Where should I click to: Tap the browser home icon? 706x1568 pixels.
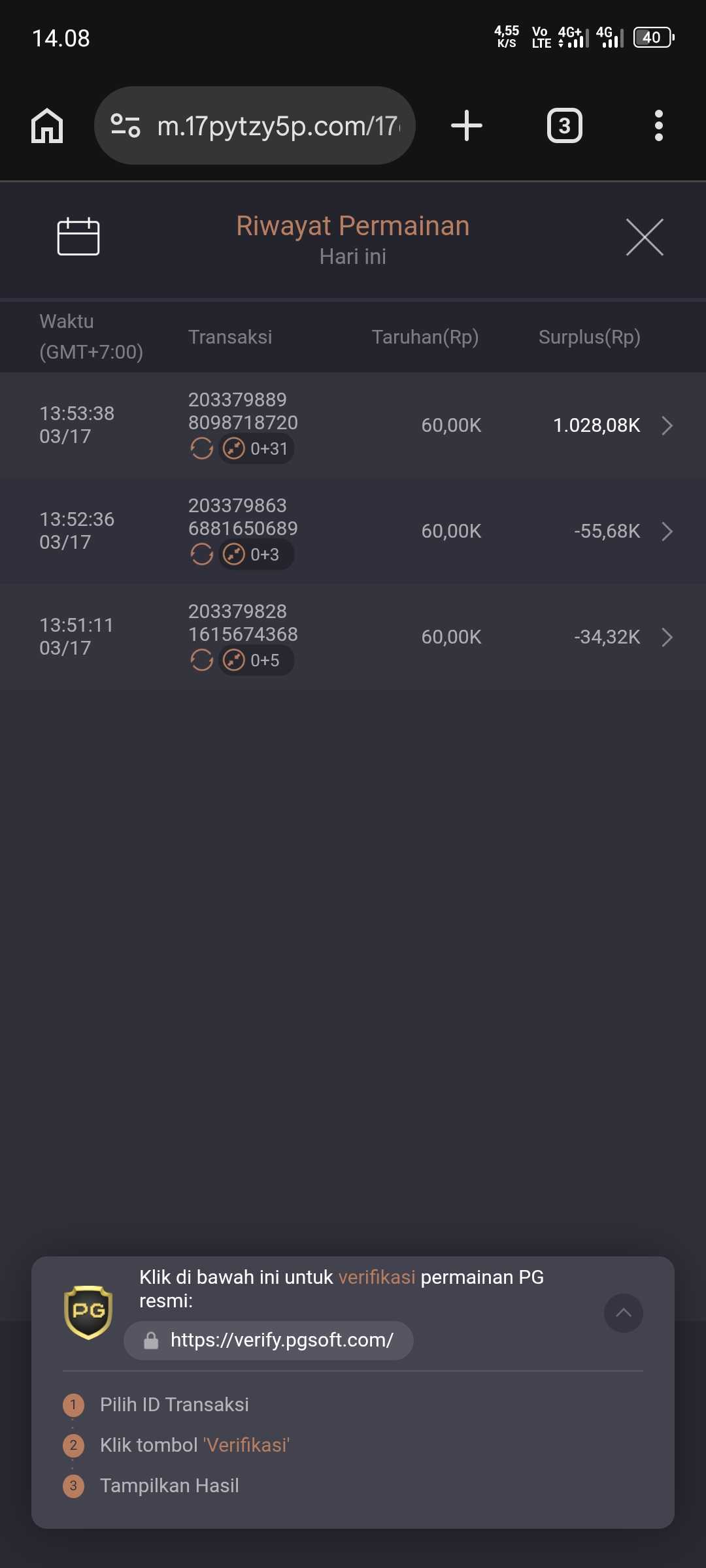coord(47,125)
